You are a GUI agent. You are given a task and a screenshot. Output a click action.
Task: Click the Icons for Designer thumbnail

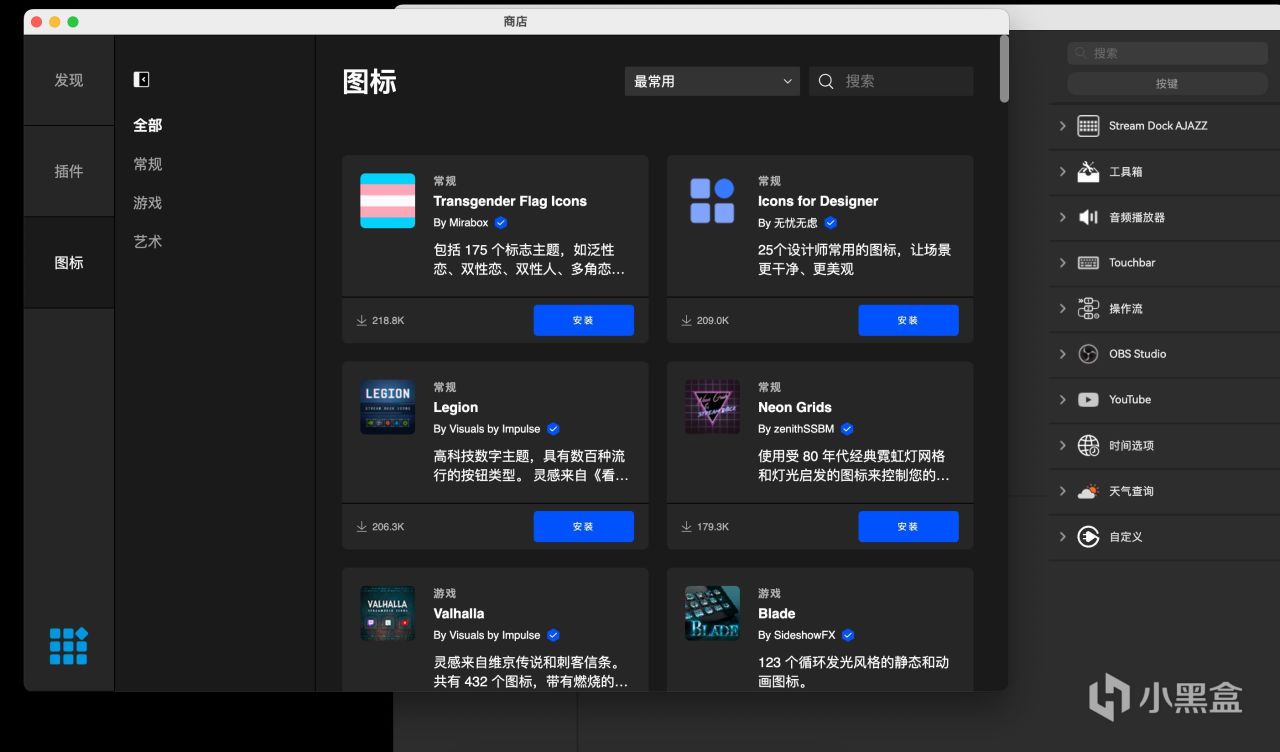pos(712,201)
